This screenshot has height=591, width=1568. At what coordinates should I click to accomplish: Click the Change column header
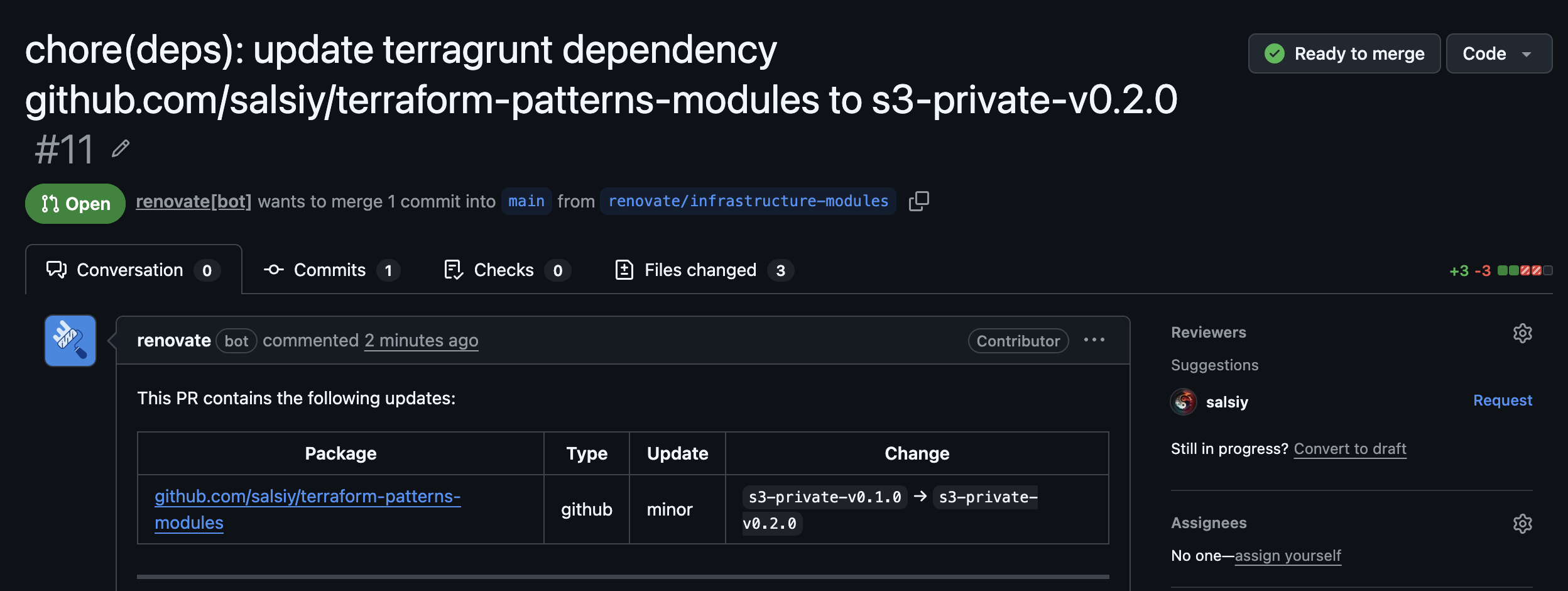pyautogui.click(x=917, y=453)
